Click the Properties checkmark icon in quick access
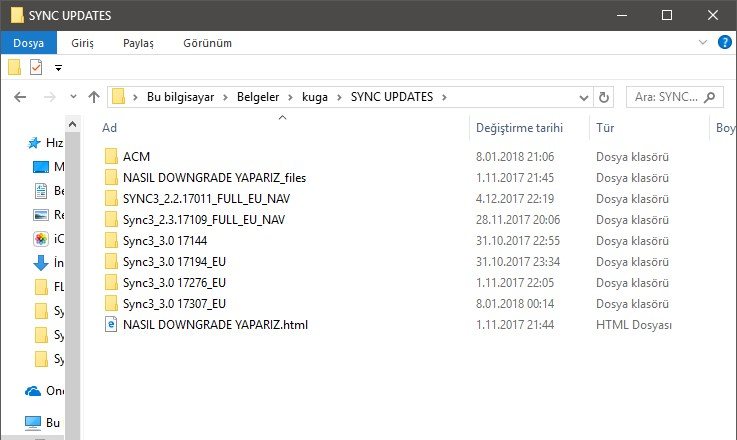 click(x=36, y=67)
